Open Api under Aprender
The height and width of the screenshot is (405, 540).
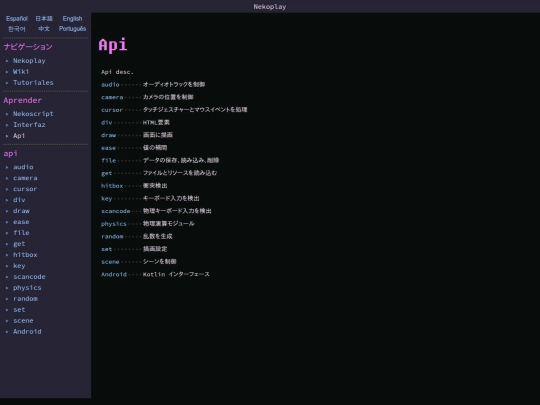[x=19, y=136]
